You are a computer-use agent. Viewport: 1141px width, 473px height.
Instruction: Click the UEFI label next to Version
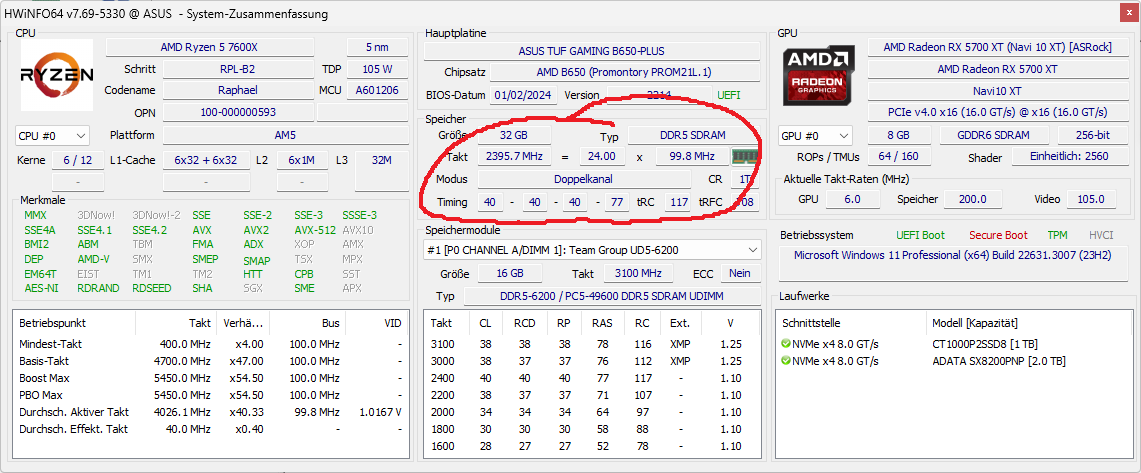[x=729, y=95]
